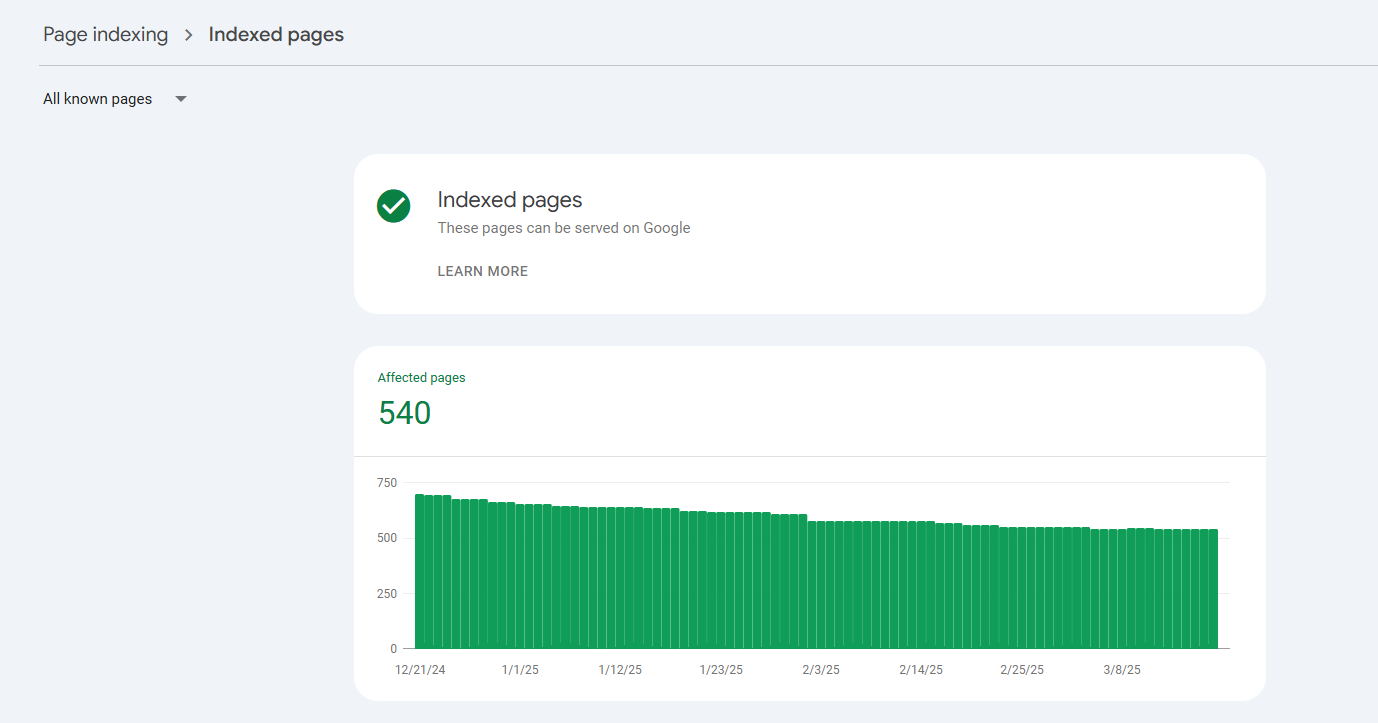Click the 3/8/25 date axis label
The height and width of the screenshot is (723, 1378).
tap(1121, 670)
